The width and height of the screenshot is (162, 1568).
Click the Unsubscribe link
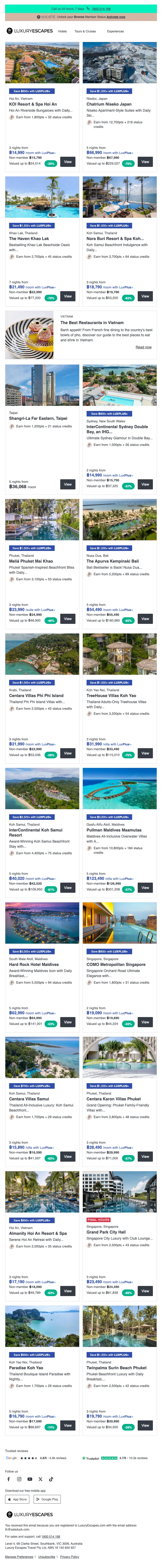tap(46, 1556)
